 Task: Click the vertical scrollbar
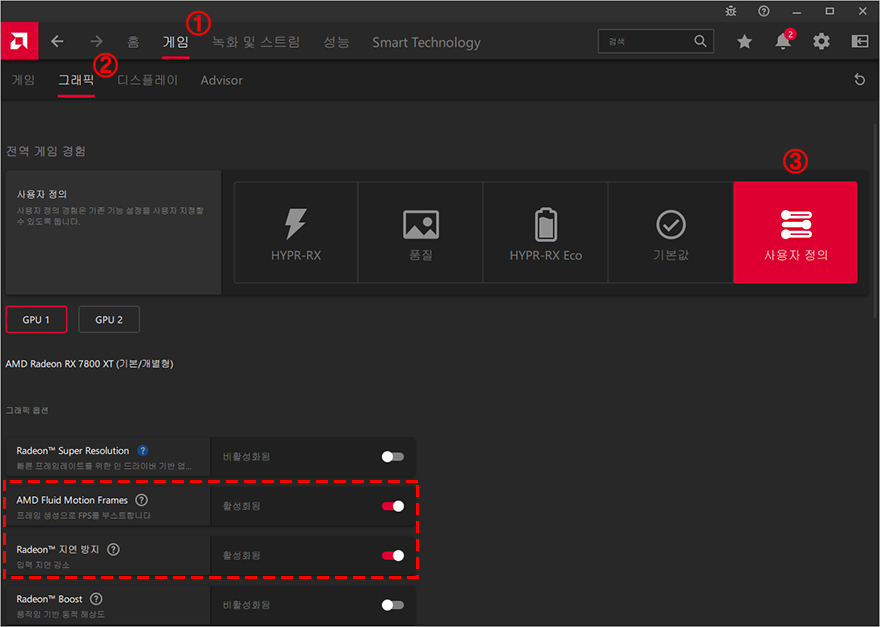click(876, 221)
